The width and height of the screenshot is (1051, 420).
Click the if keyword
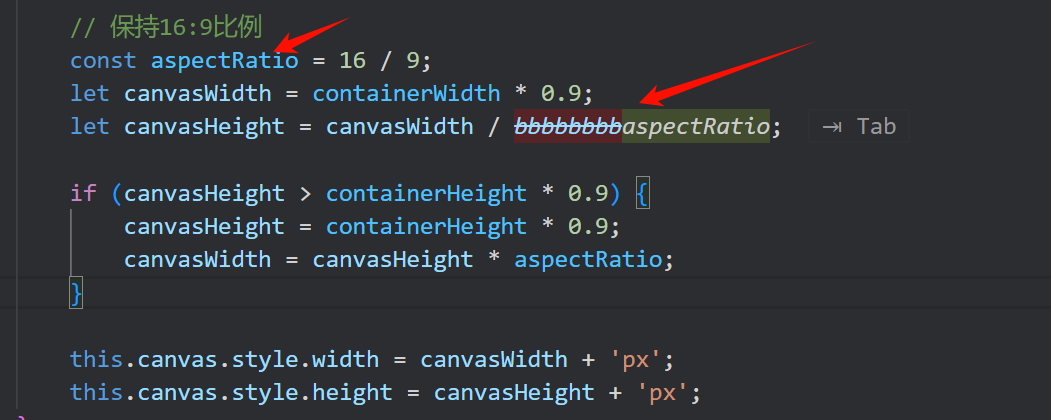pyautogui.click(x=83, y=193)
